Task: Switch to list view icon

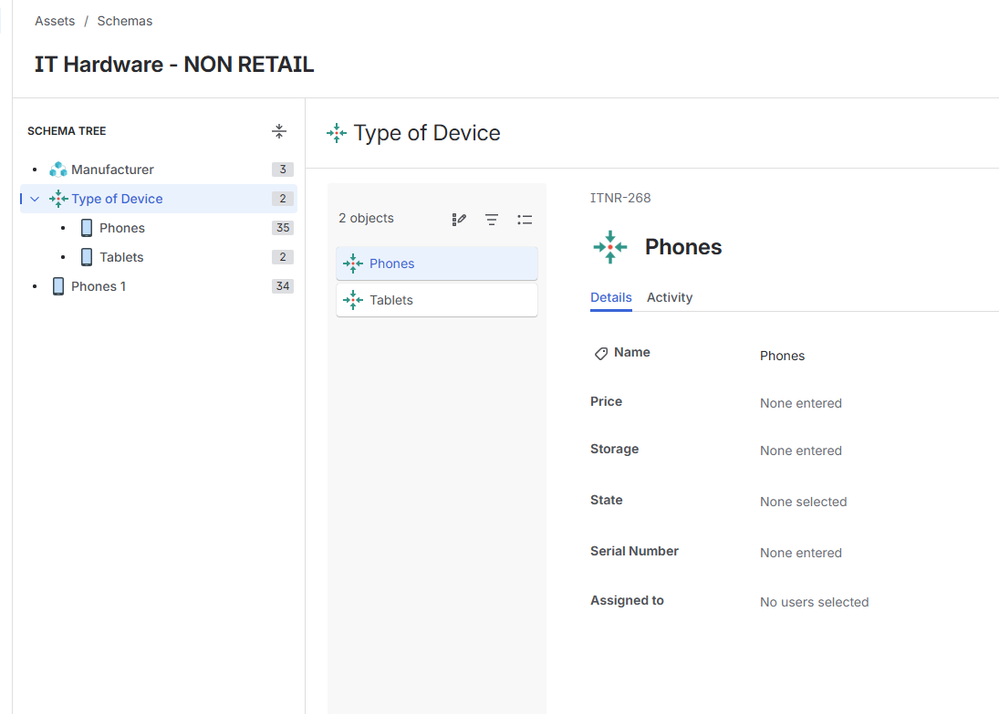Action: point(525,219)
